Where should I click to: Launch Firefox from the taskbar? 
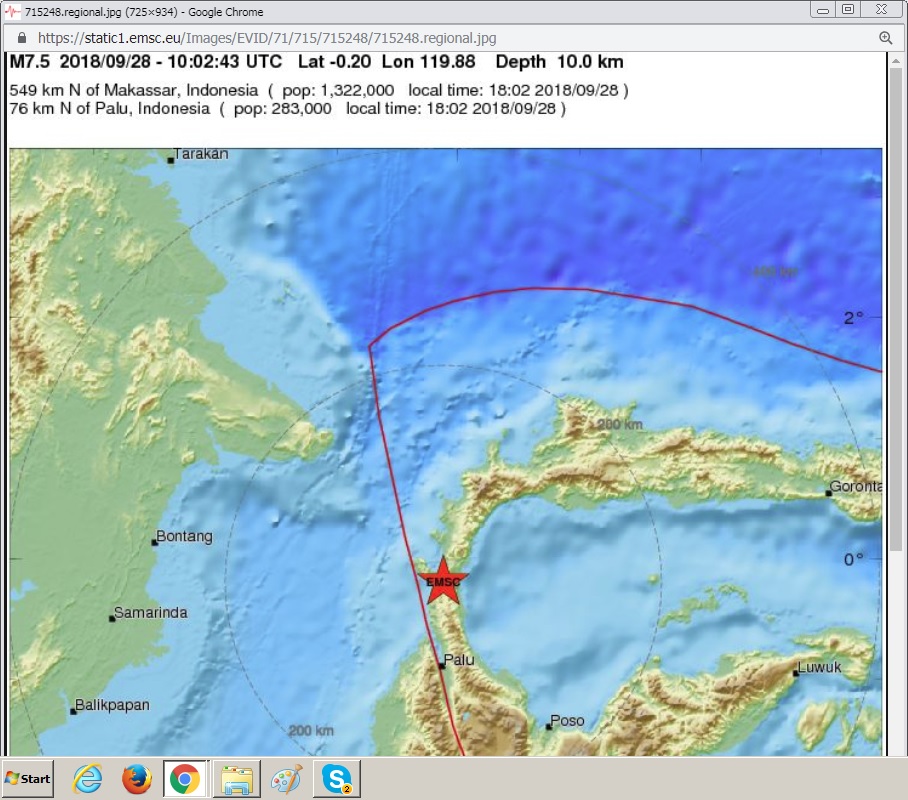point(136,779)
